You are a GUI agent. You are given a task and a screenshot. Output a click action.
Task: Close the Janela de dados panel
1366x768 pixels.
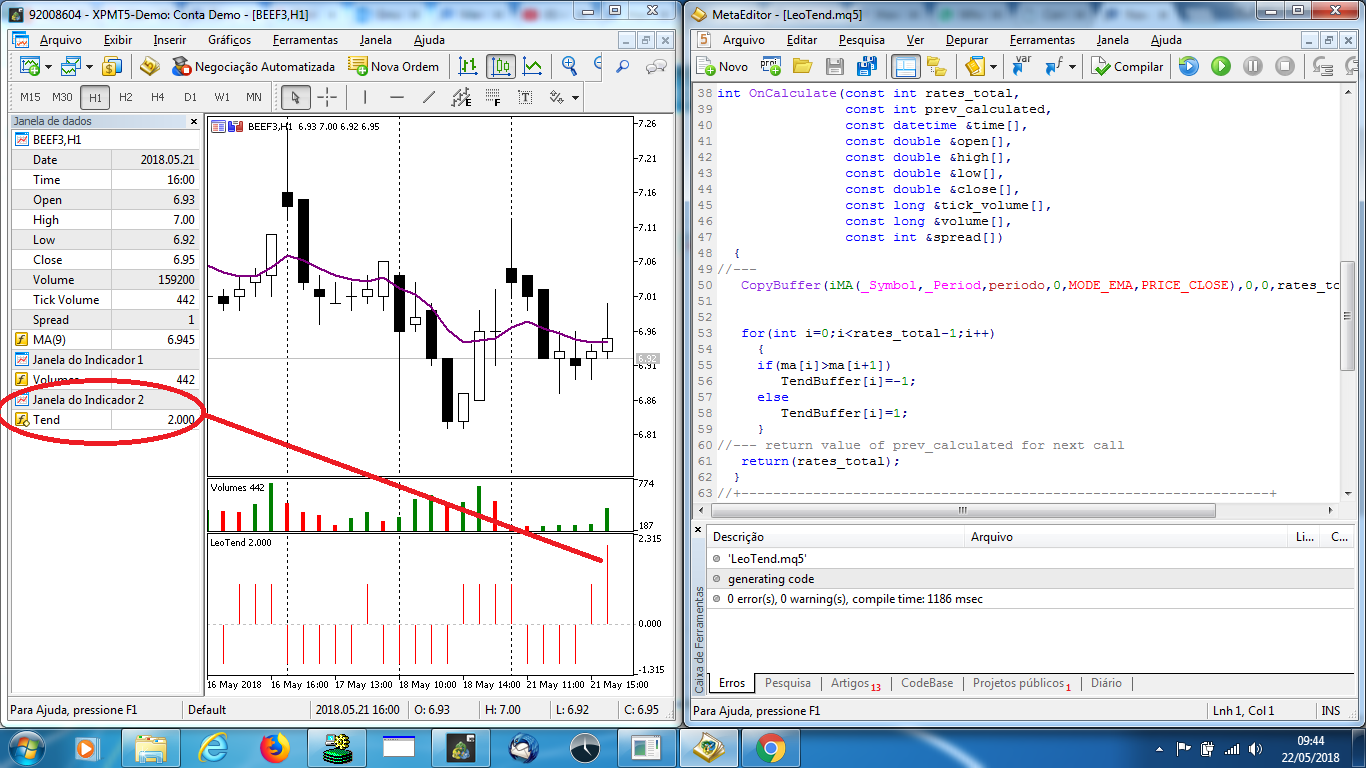194,121
